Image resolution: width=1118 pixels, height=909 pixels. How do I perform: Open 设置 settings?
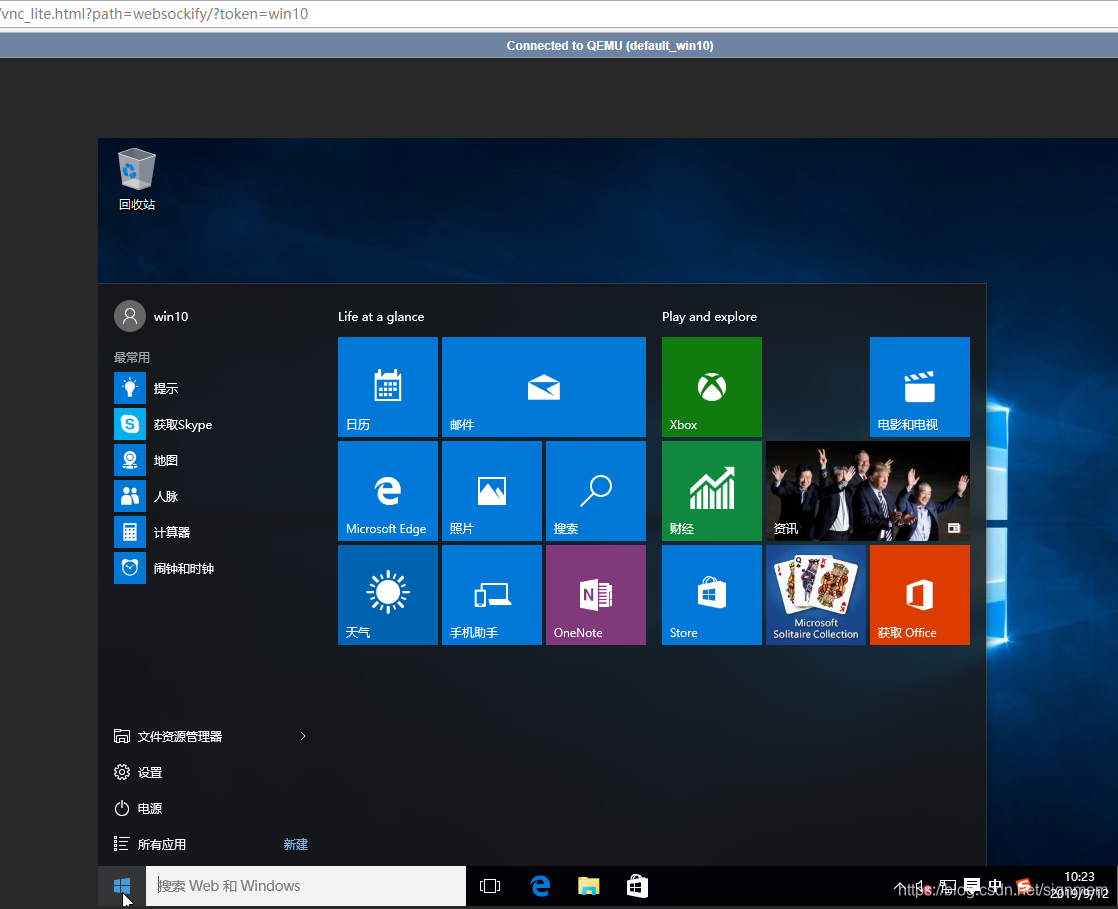[x=138, y=772]
